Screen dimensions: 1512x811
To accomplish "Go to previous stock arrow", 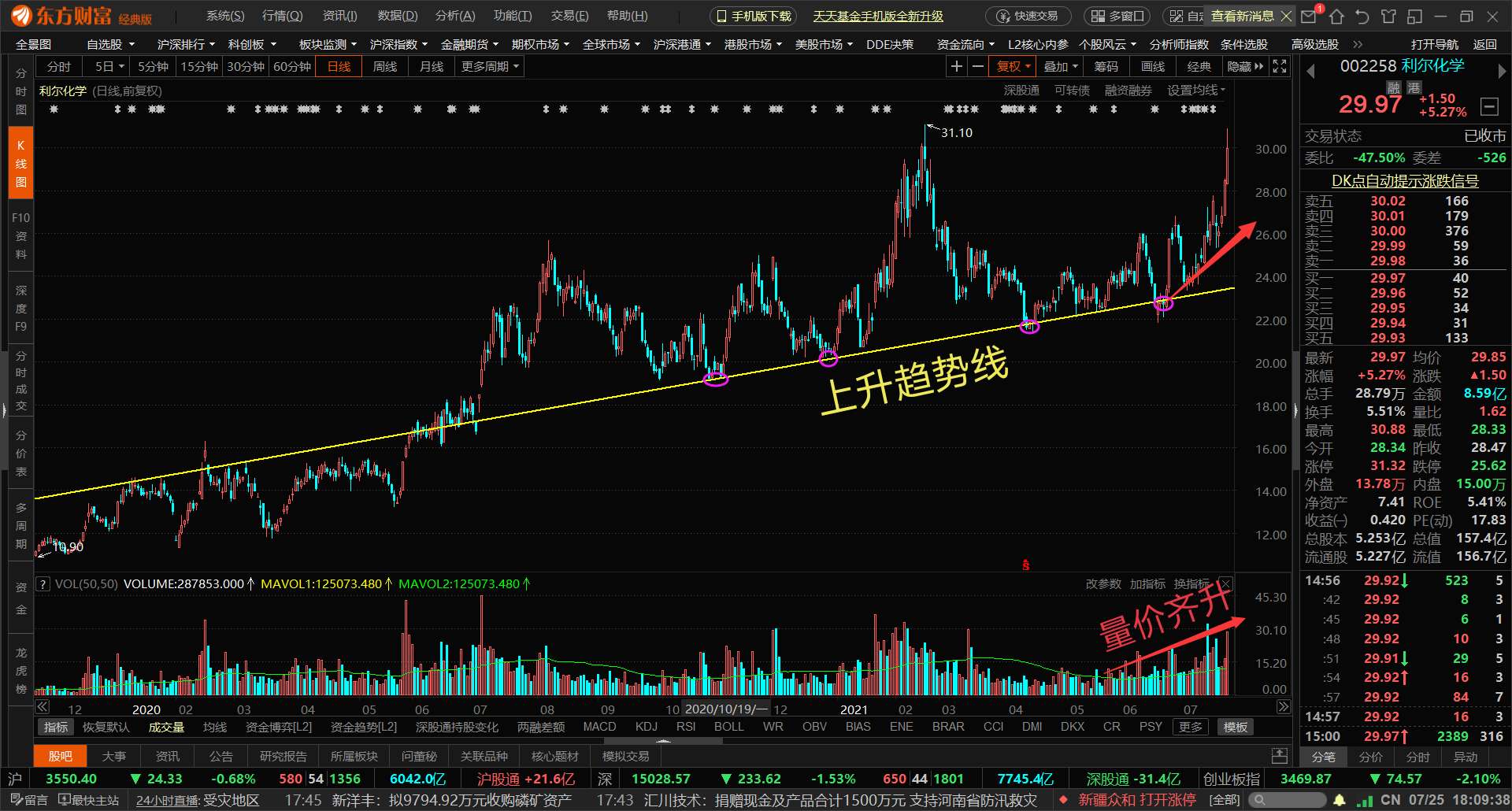I will 1310,71.
